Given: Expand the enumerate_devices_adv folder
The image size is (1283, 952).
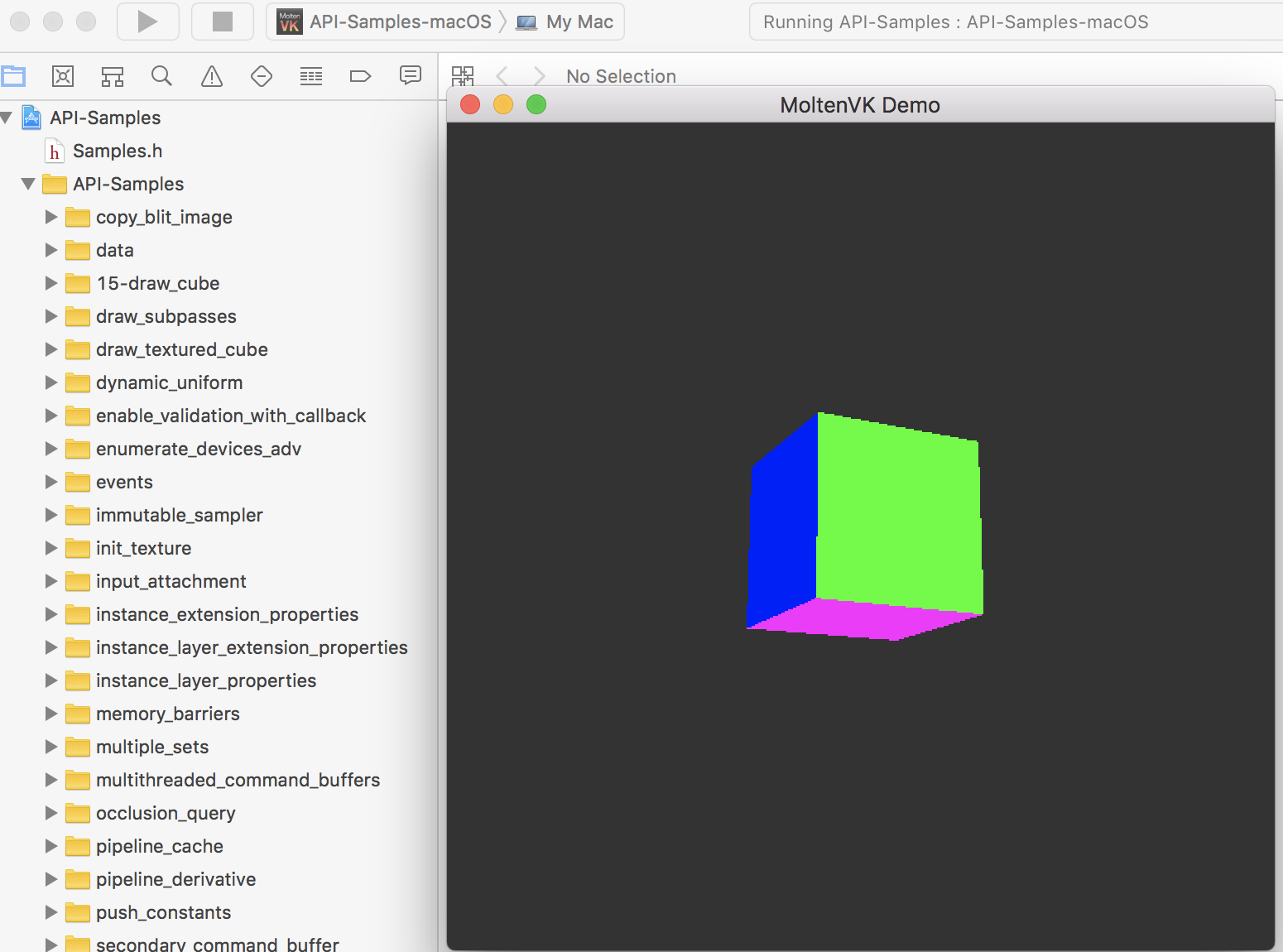Looking at the screenshot, I should tap(51, 449).
